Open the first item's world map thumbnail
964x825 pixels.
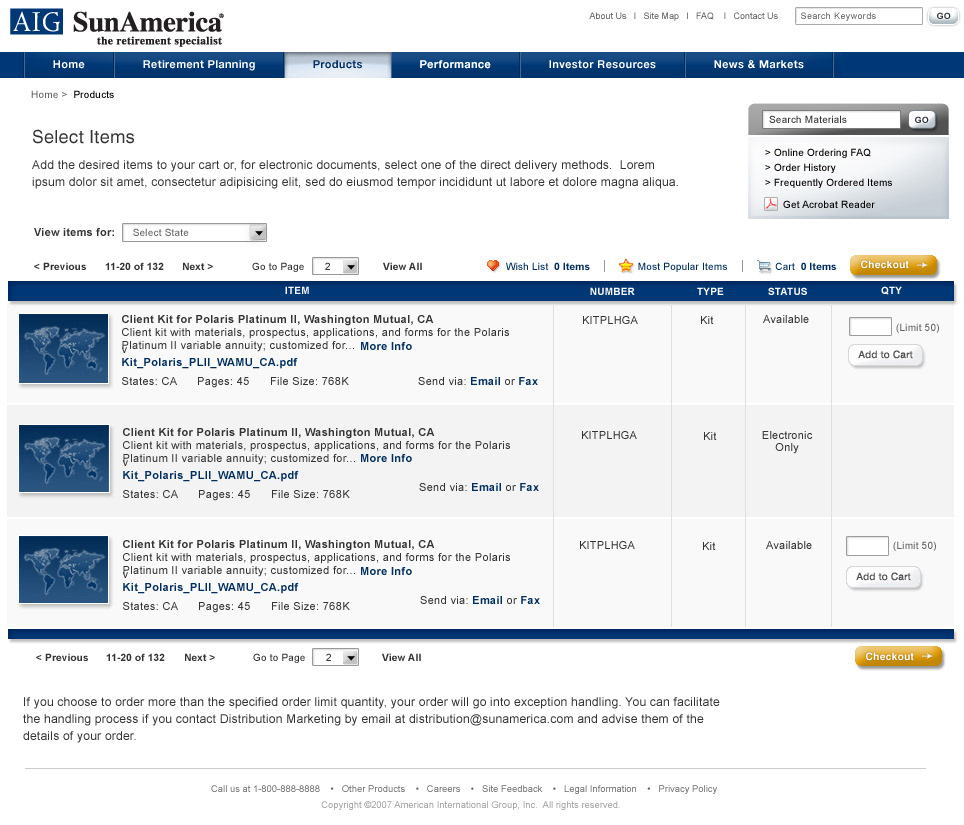[64, 349]
